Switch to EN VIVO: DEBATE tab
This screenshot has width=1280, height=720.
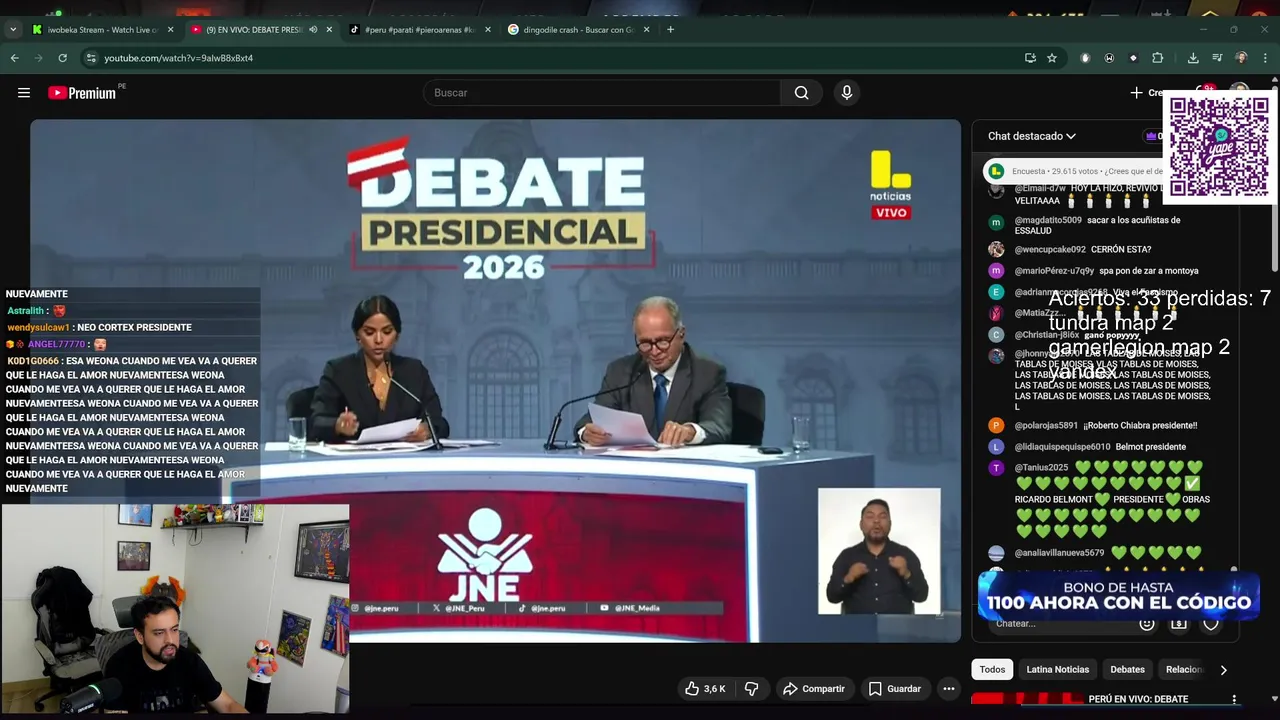[260, 30]
